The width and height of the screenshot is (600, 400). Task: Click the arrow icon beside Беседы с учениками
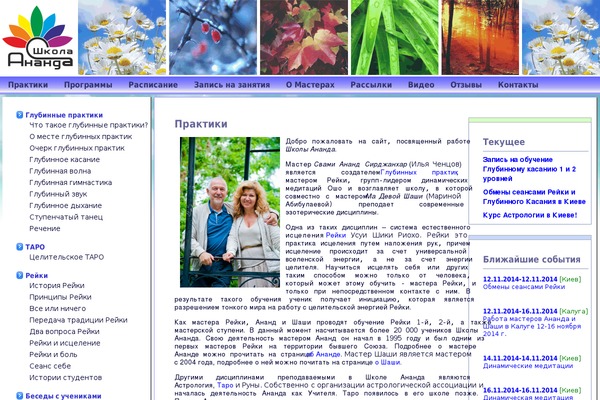20,396
